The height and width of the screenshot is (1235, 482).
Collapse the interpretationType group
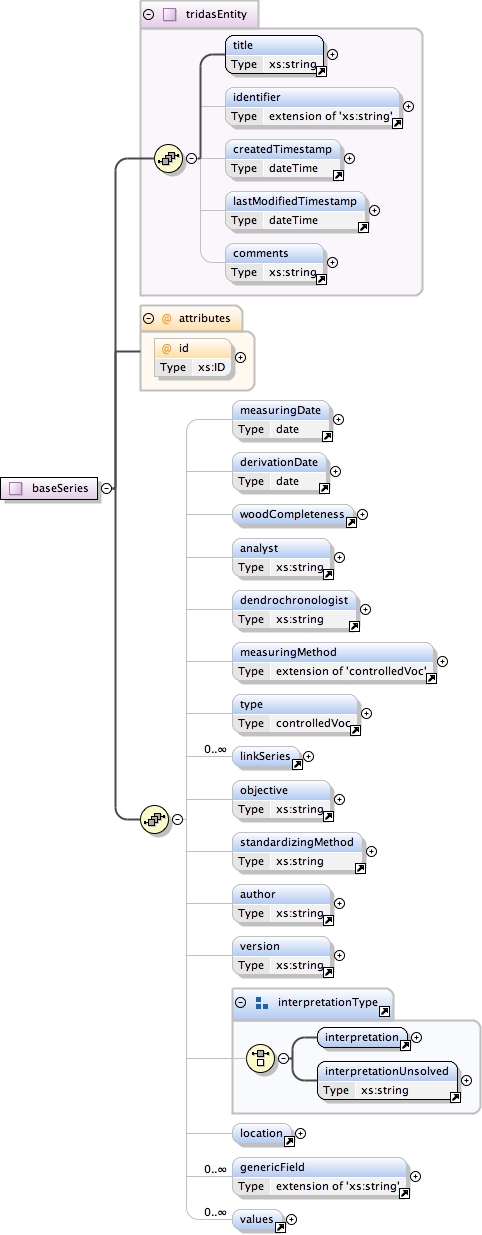coord(240,1003)
